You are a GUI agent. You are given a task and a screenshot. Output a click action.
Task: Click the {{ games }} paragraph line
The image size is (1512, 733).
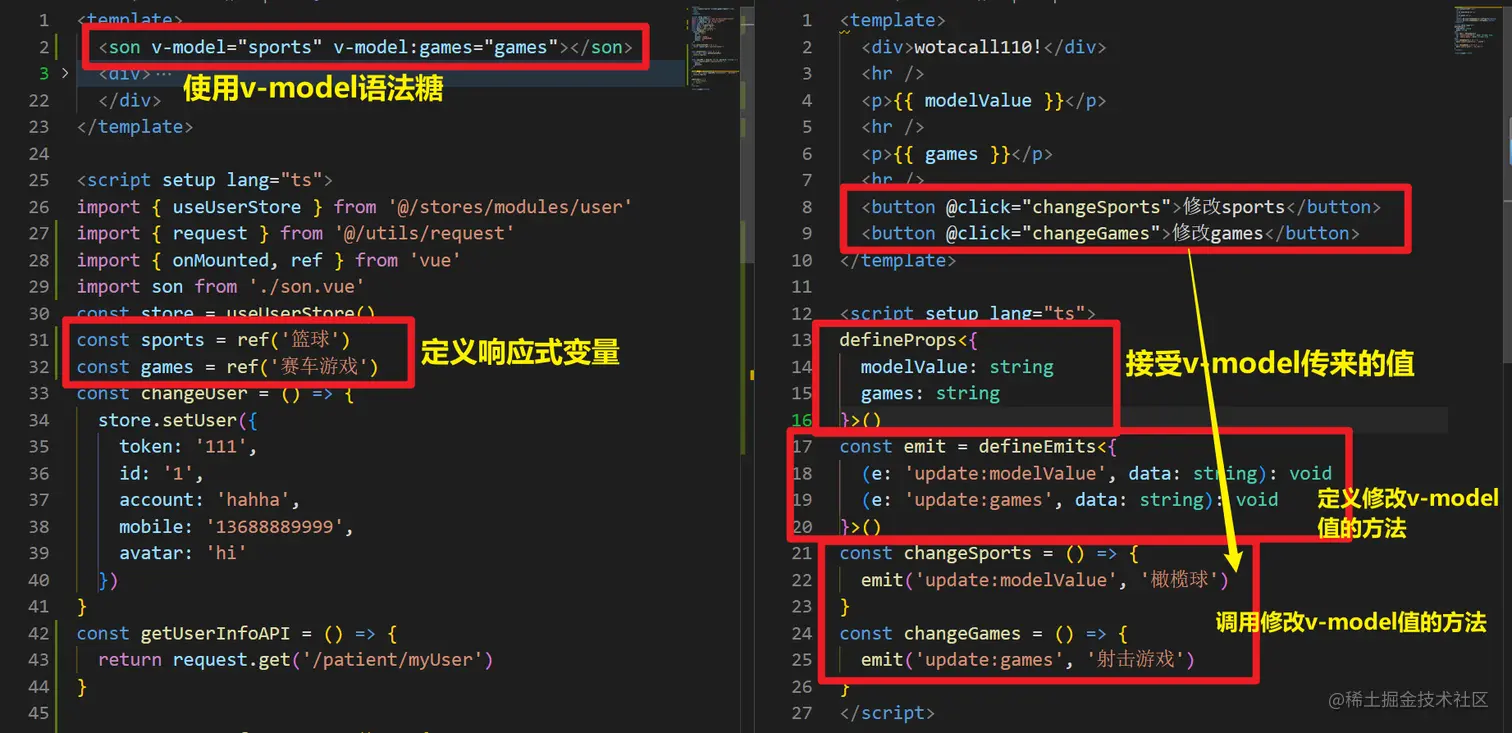tap(957, 154)
